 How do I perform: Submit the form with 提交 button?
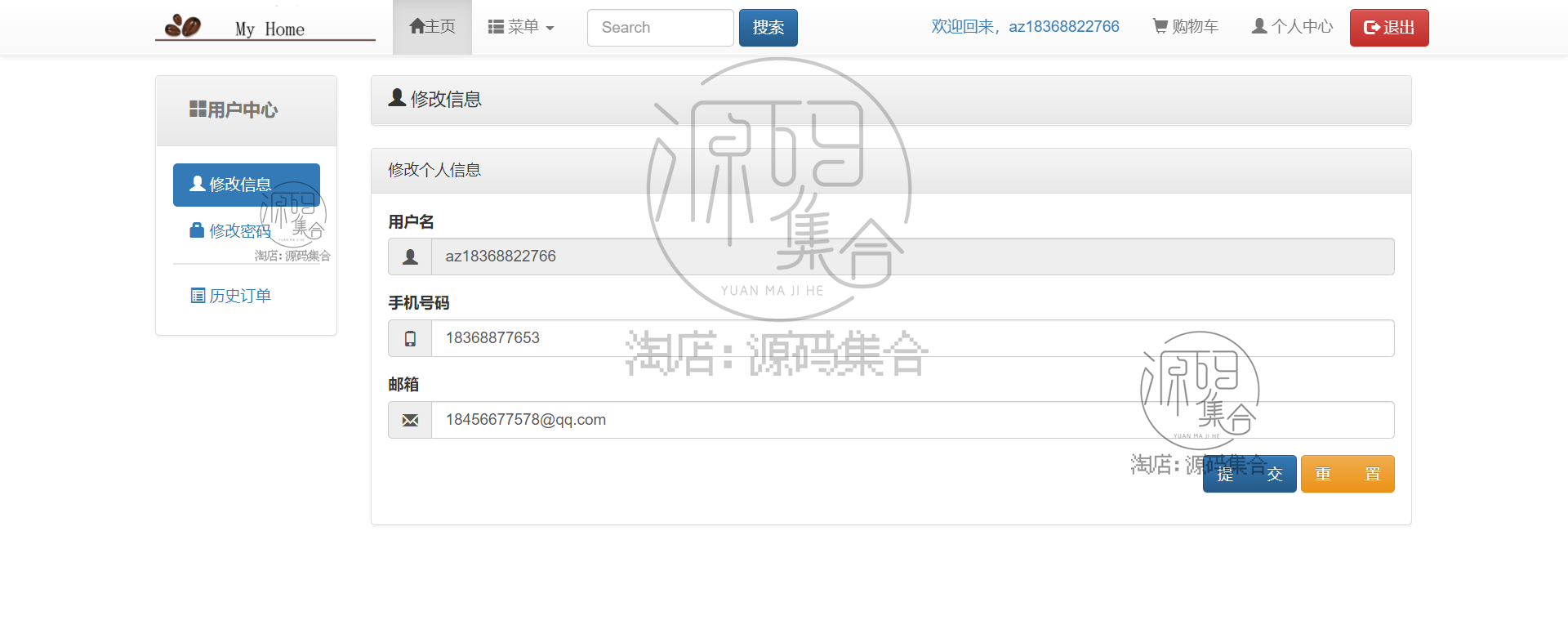pos(1249,474)
